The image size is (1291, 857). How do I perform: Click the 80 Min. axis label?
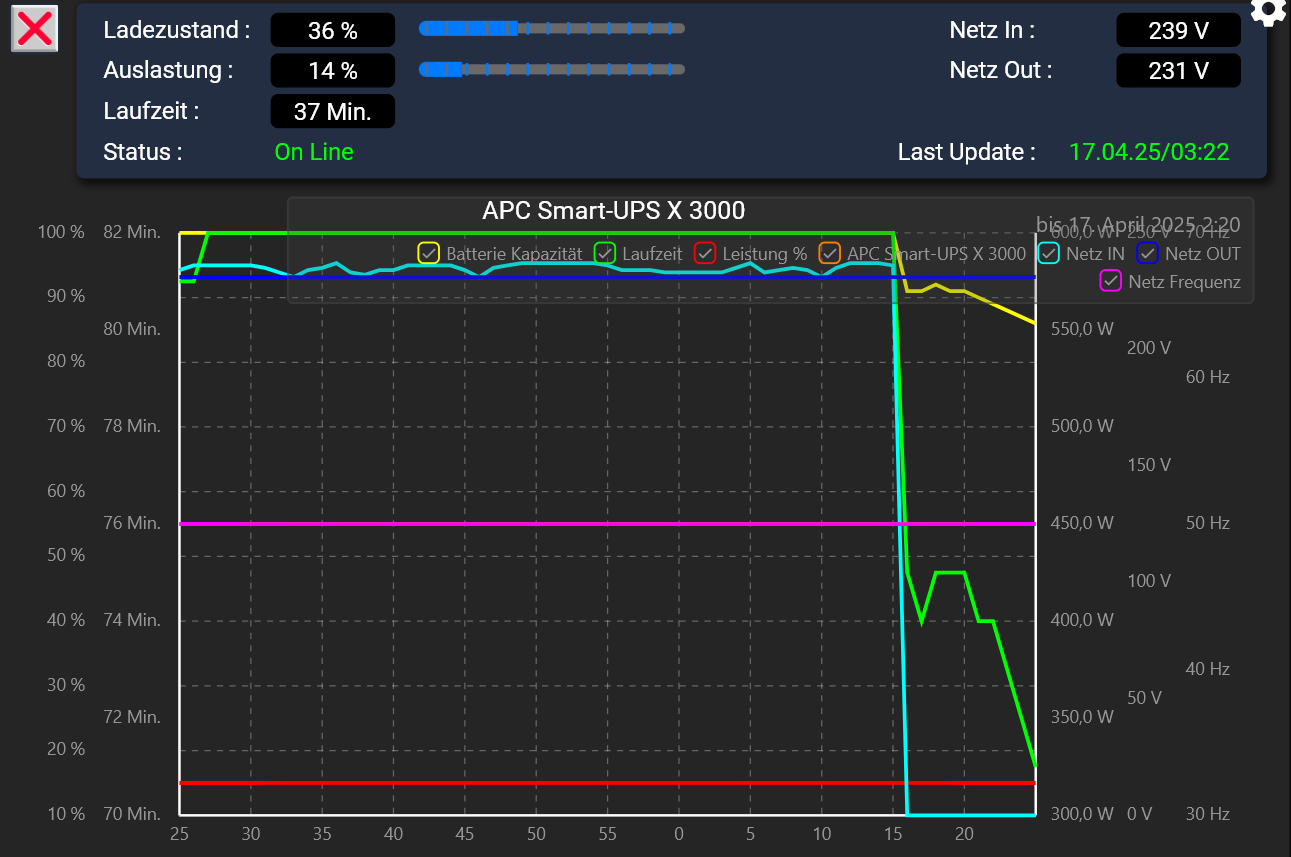pyautogui.click(x=132, y=329)
